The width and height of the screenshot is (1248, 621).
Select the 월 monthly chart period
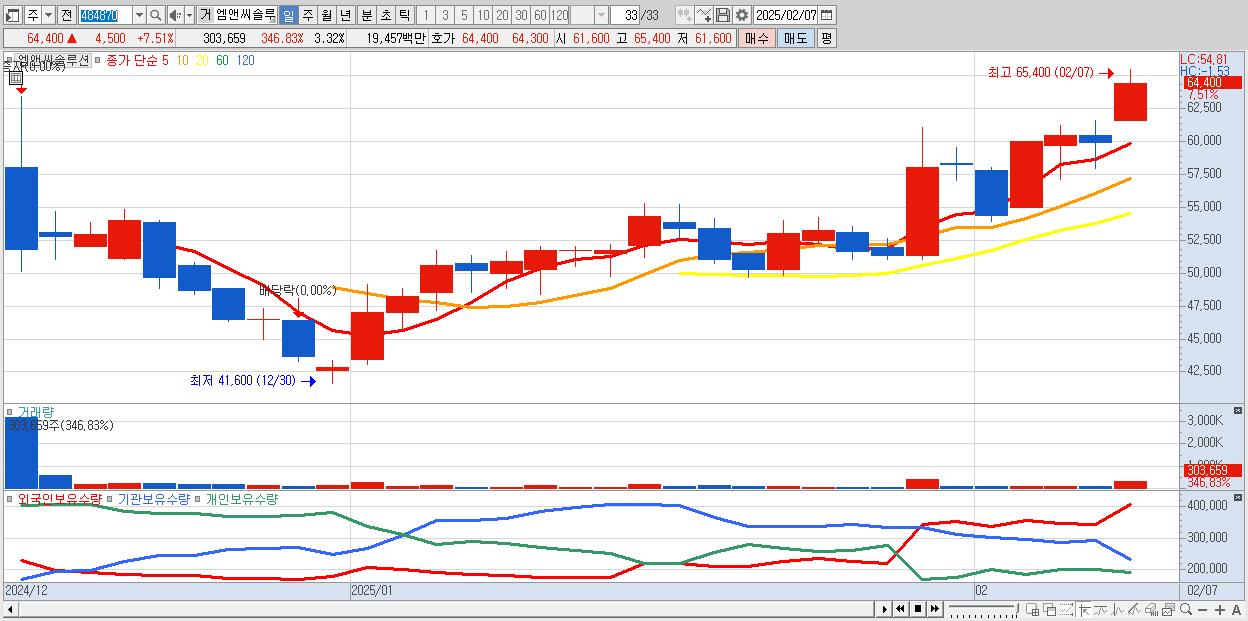[326, 15]
